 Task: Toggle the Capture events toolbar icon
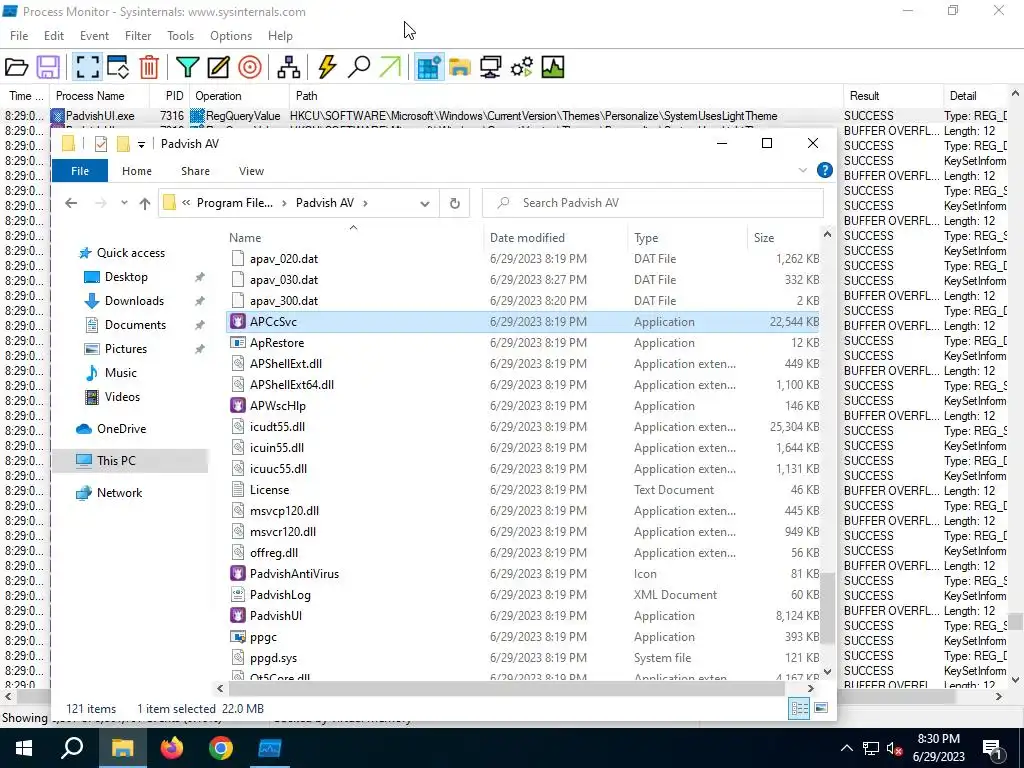point(87,67)
